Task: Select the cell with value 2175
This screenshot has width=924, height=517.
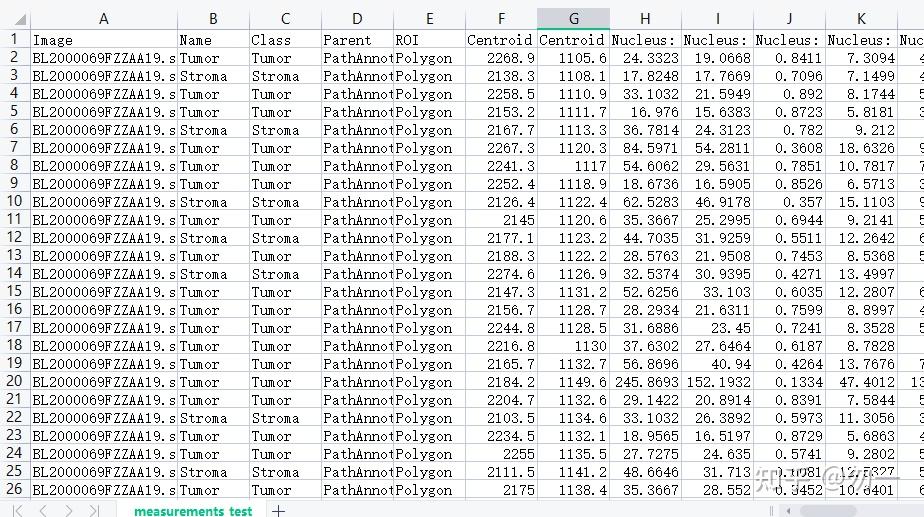Action: tap(501, 489)
